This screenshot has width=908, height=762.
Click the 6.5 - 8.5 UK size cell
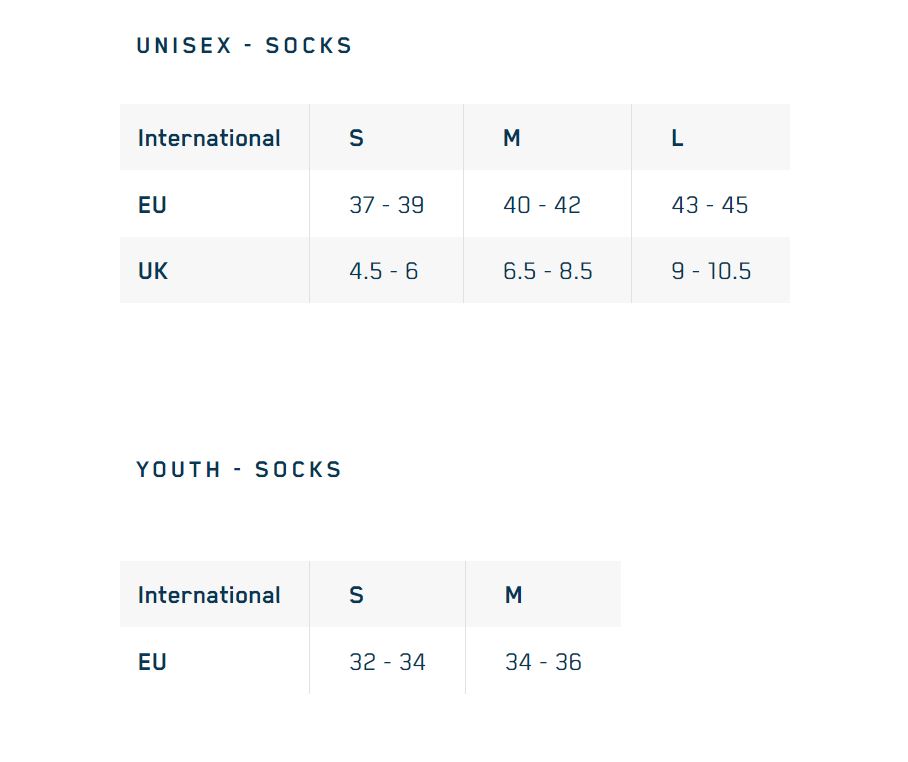click(x=547, y=271)
